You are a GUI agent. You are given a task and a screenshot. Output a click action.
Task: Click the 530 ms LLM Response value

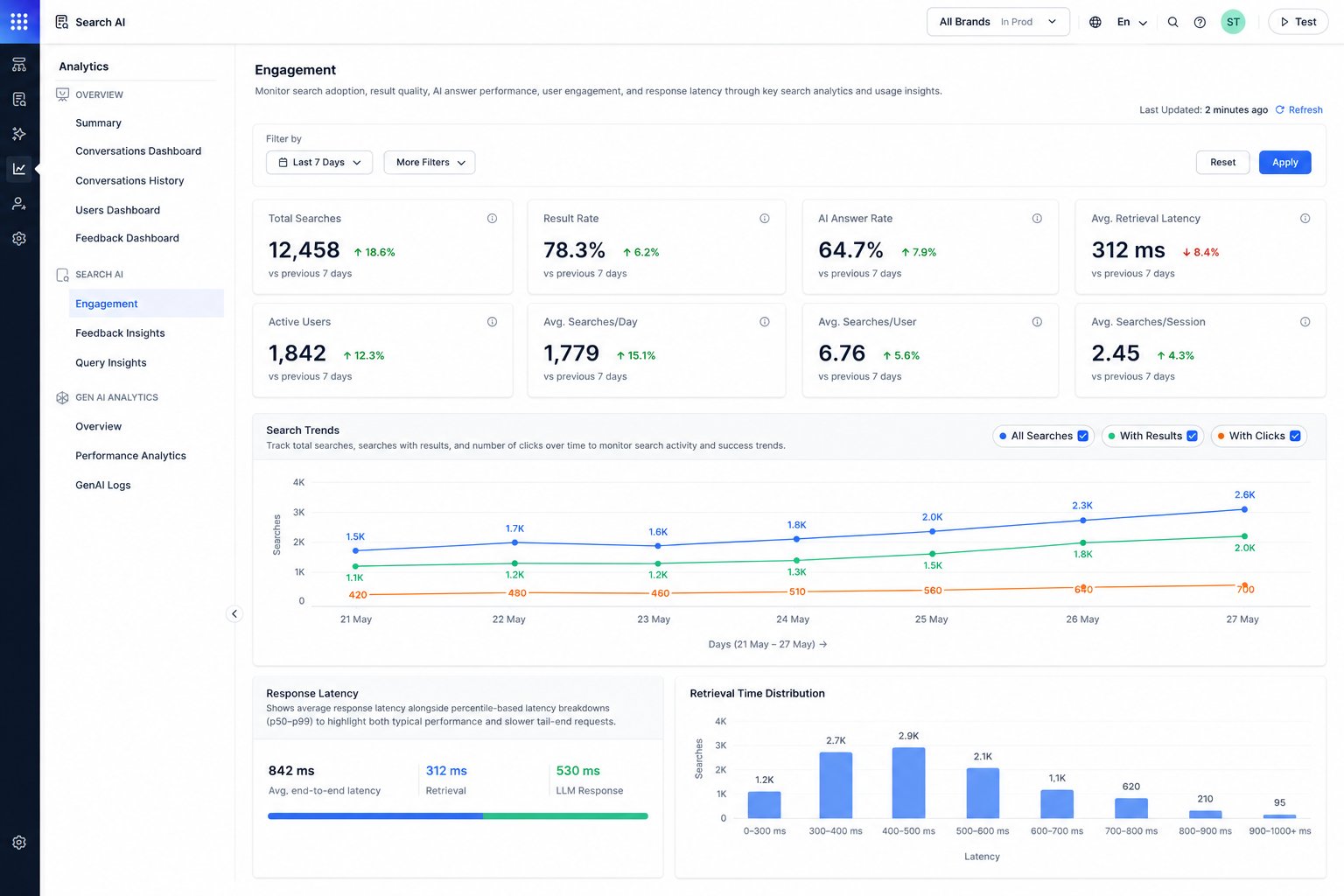pos(578,771)
